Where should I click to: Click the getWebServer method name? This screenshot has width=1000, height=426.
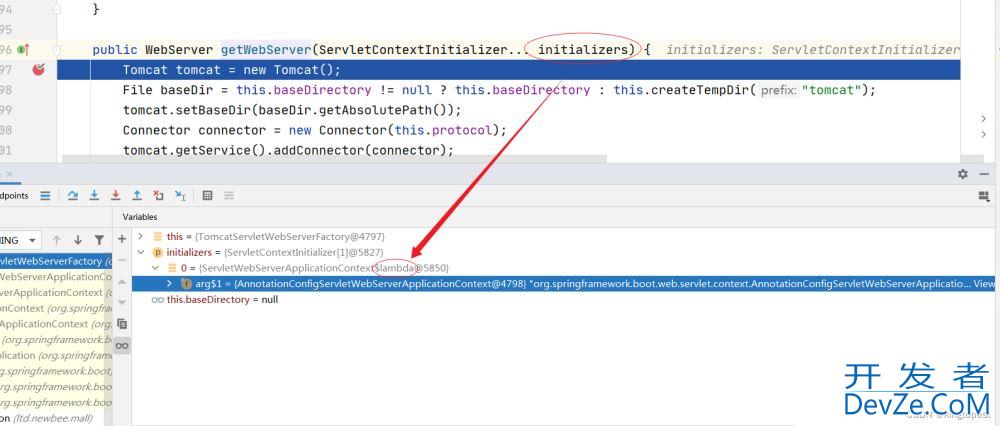coord(265,49)
